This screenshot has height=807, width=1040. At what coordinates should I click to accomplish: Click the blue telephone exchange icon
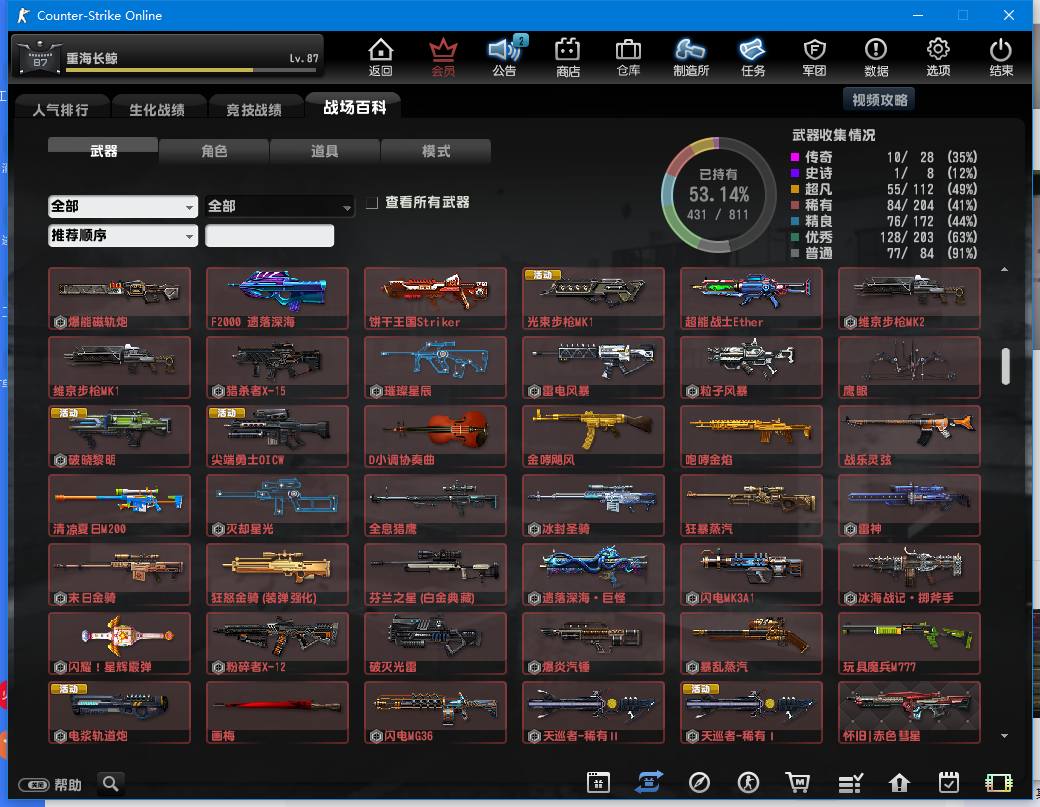[x=648, y=782]
